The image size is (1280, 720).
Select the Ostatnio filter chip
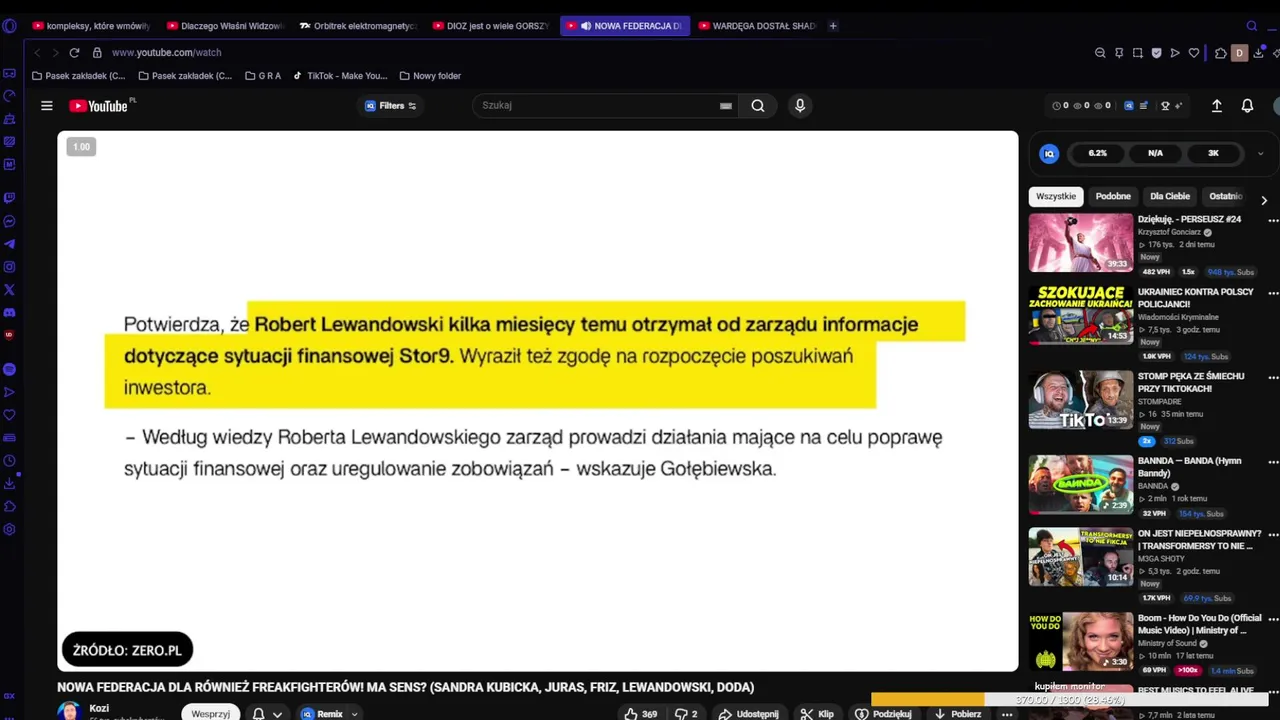pyautogui.click(x=1225, y=197)
